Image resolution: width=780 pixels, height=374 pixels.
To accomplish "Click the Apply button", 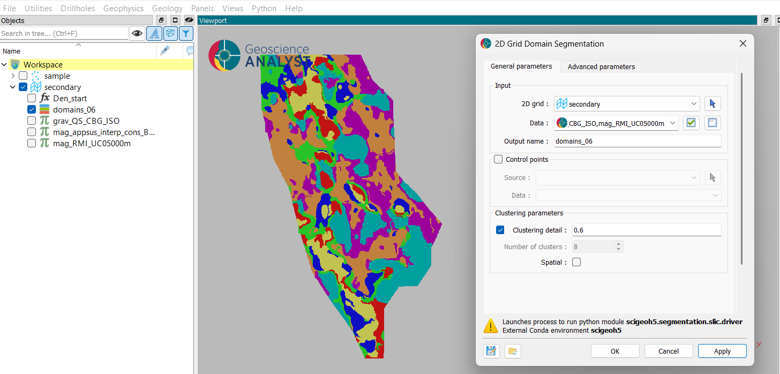I will [722, 351].
